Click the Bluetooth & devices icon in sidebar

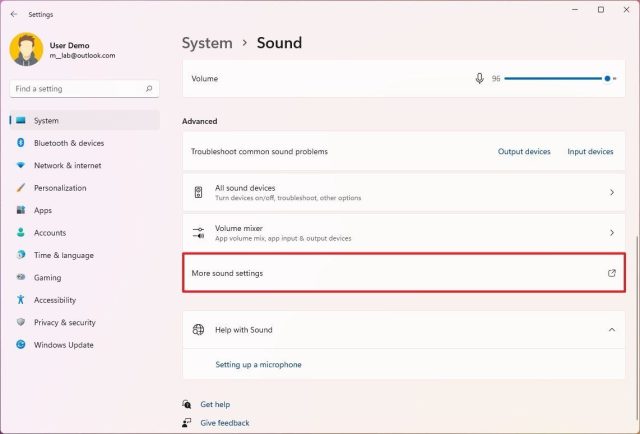21,143
